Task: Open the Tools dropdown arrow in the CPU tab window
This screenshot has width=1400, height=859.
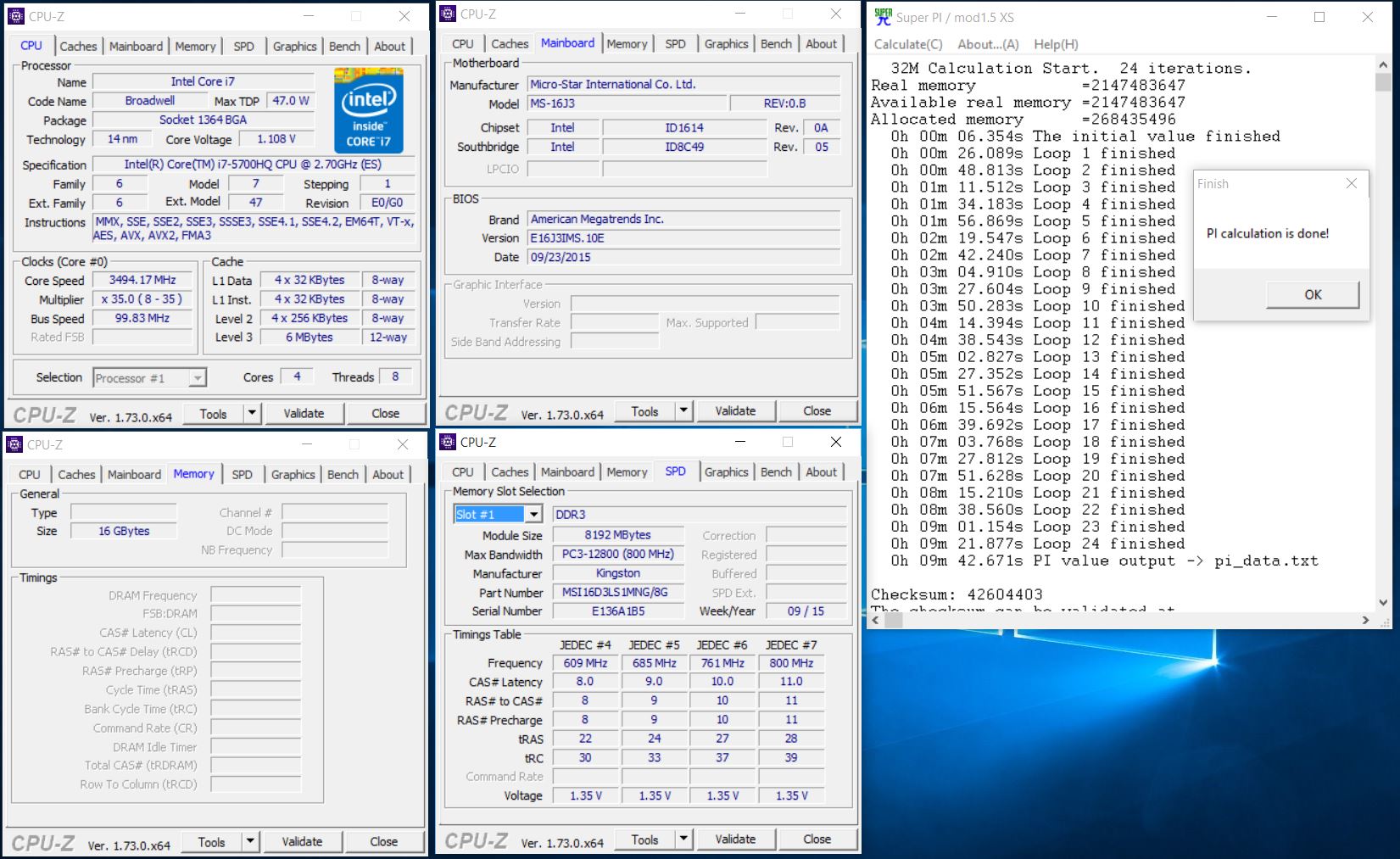Action: pyautogui.click(x=252, y=414)
